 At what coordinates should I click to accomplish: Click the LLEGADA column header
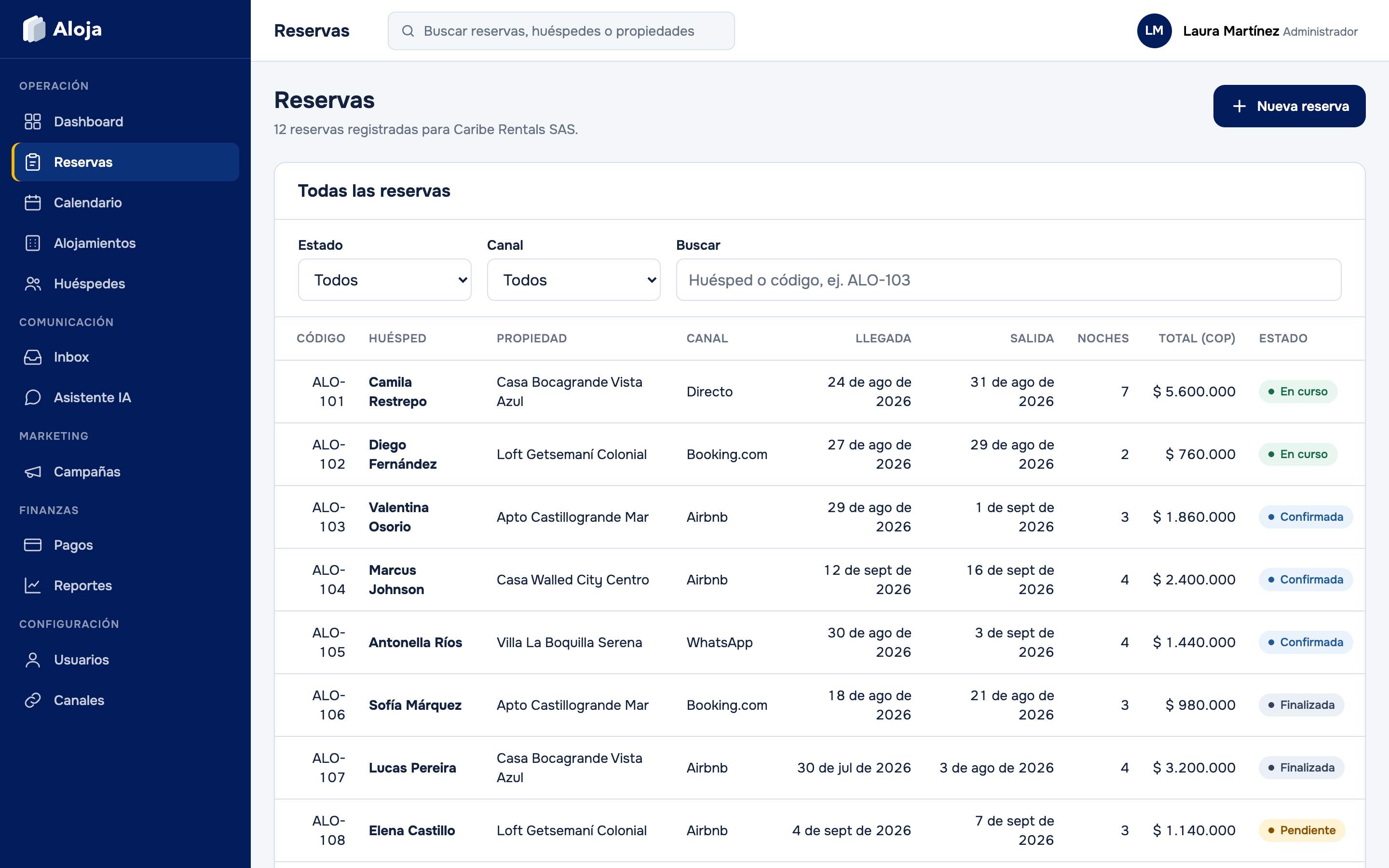click(x=883, y=338)
